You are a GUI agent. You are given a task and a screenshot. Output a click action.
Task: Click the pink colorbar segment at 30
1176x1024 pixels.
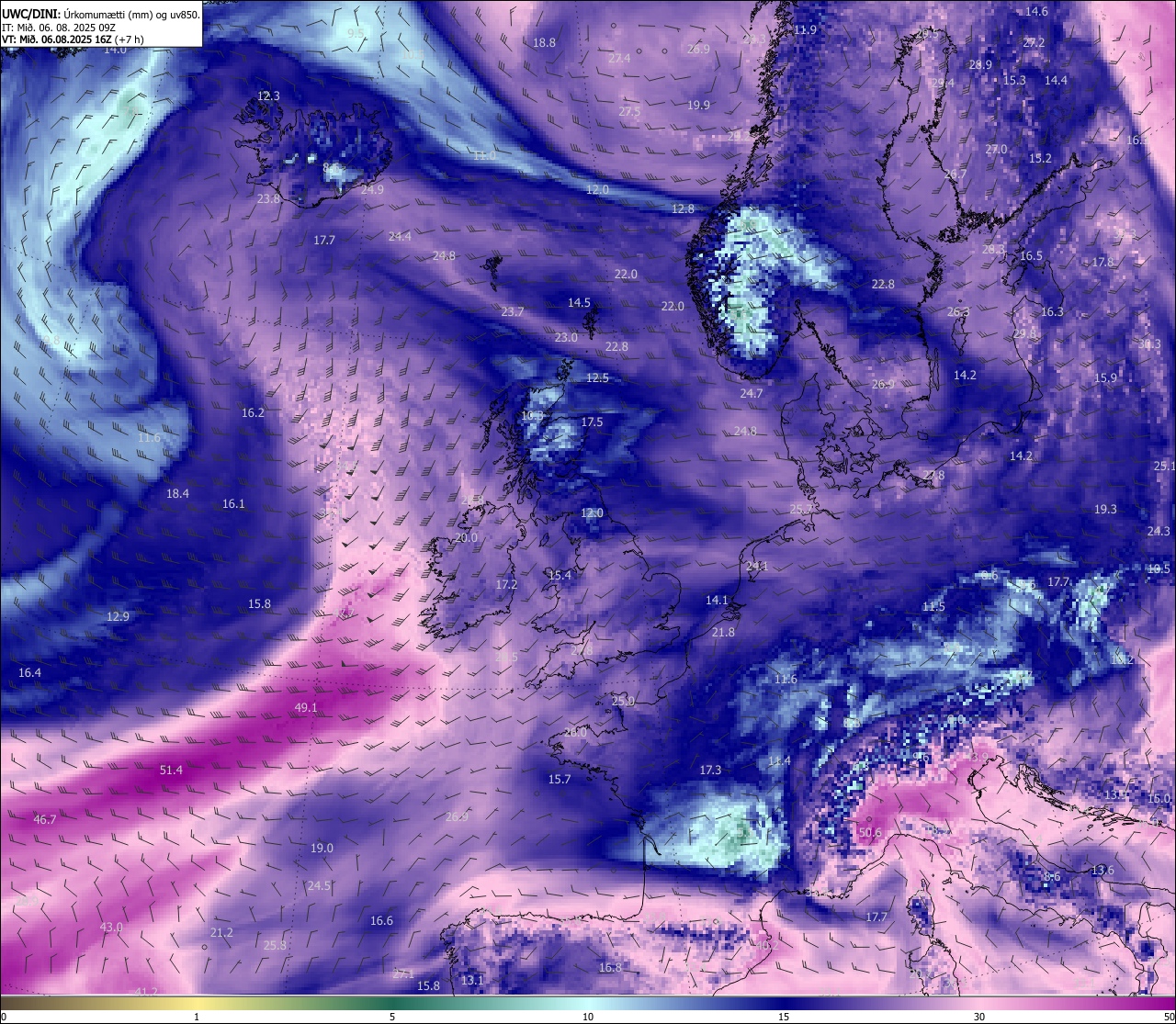coord(979,1003)
